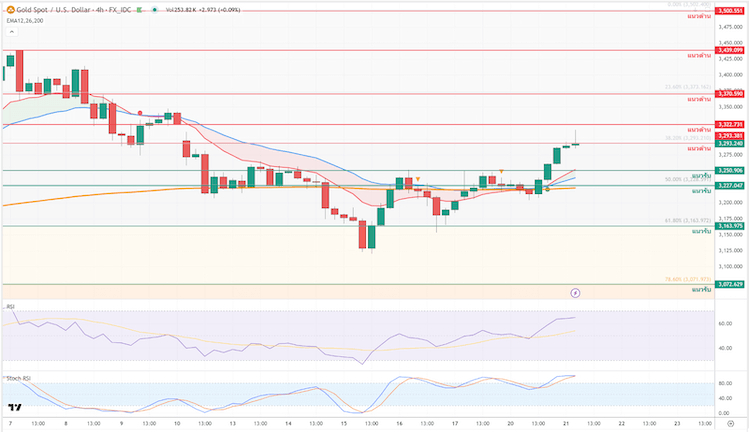This screenshot has height=432, width=749.
Task: Click the 3,250.906 support price label
Action: coord(729,170)
